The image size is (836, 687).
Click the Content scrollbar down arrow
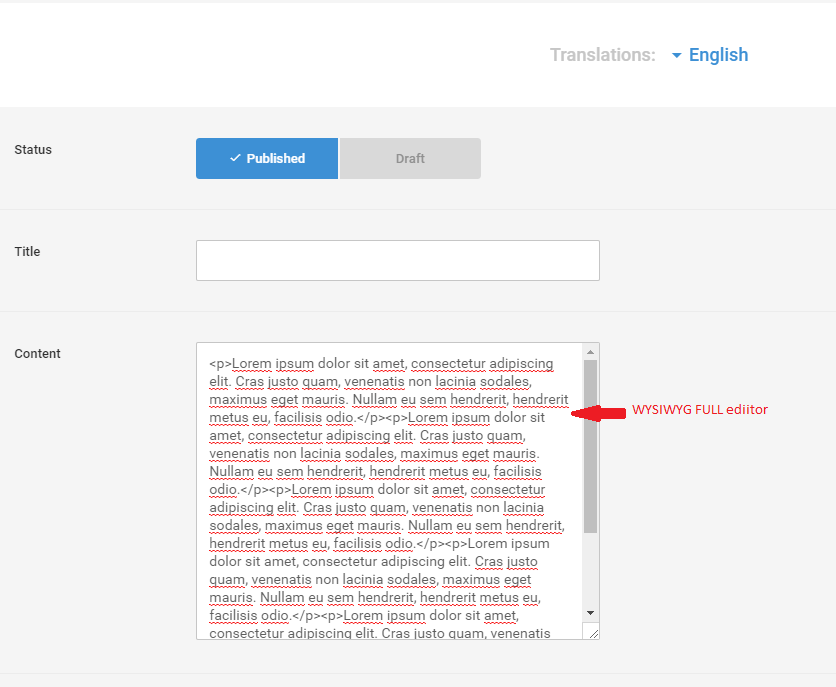pyautogui.click(x=590, y=613)
